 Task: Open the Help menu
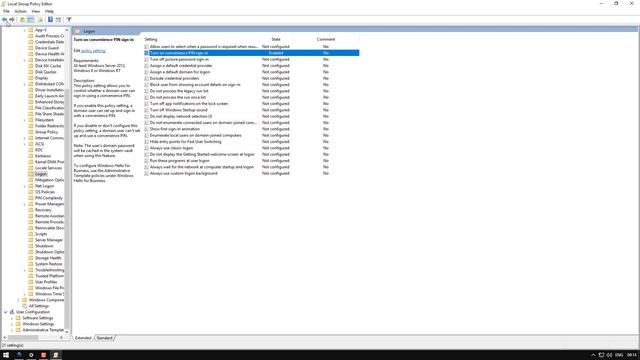click(49, 11)
